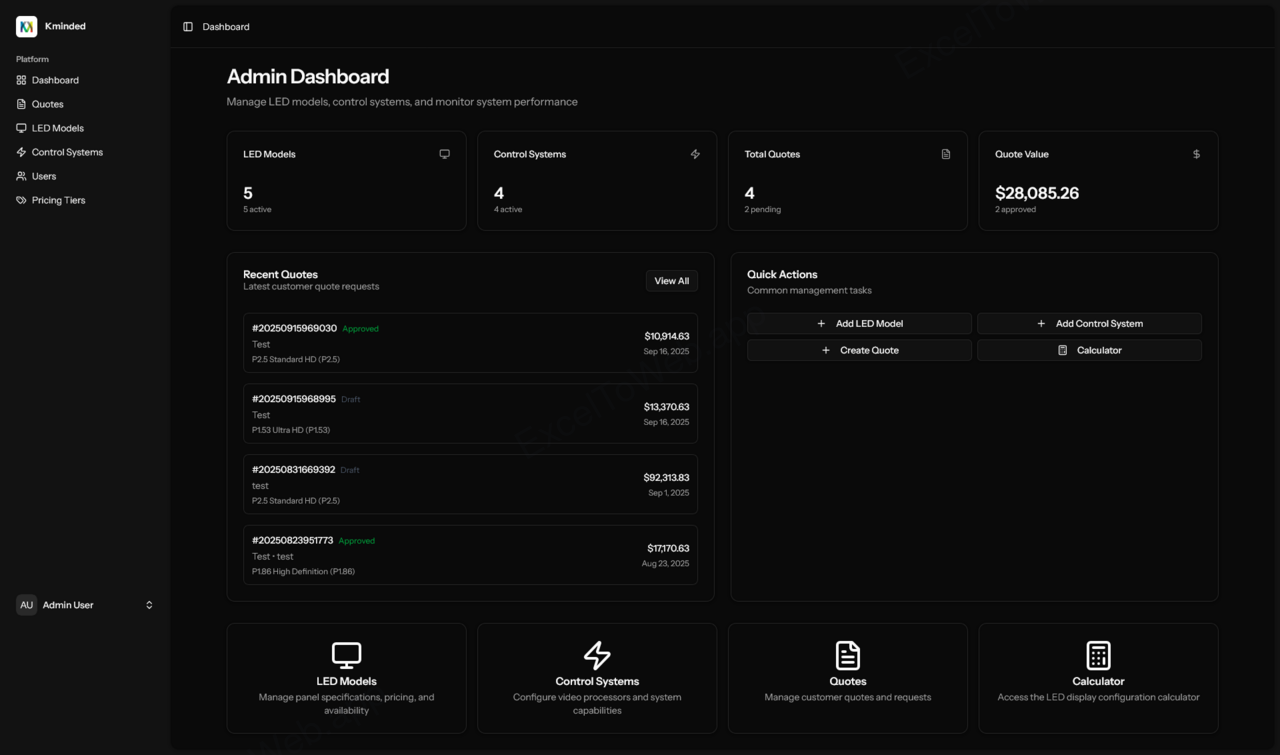Click the LED Models monitor icon in sidebar
1280x755 pixels.
(x=21, y=128)
